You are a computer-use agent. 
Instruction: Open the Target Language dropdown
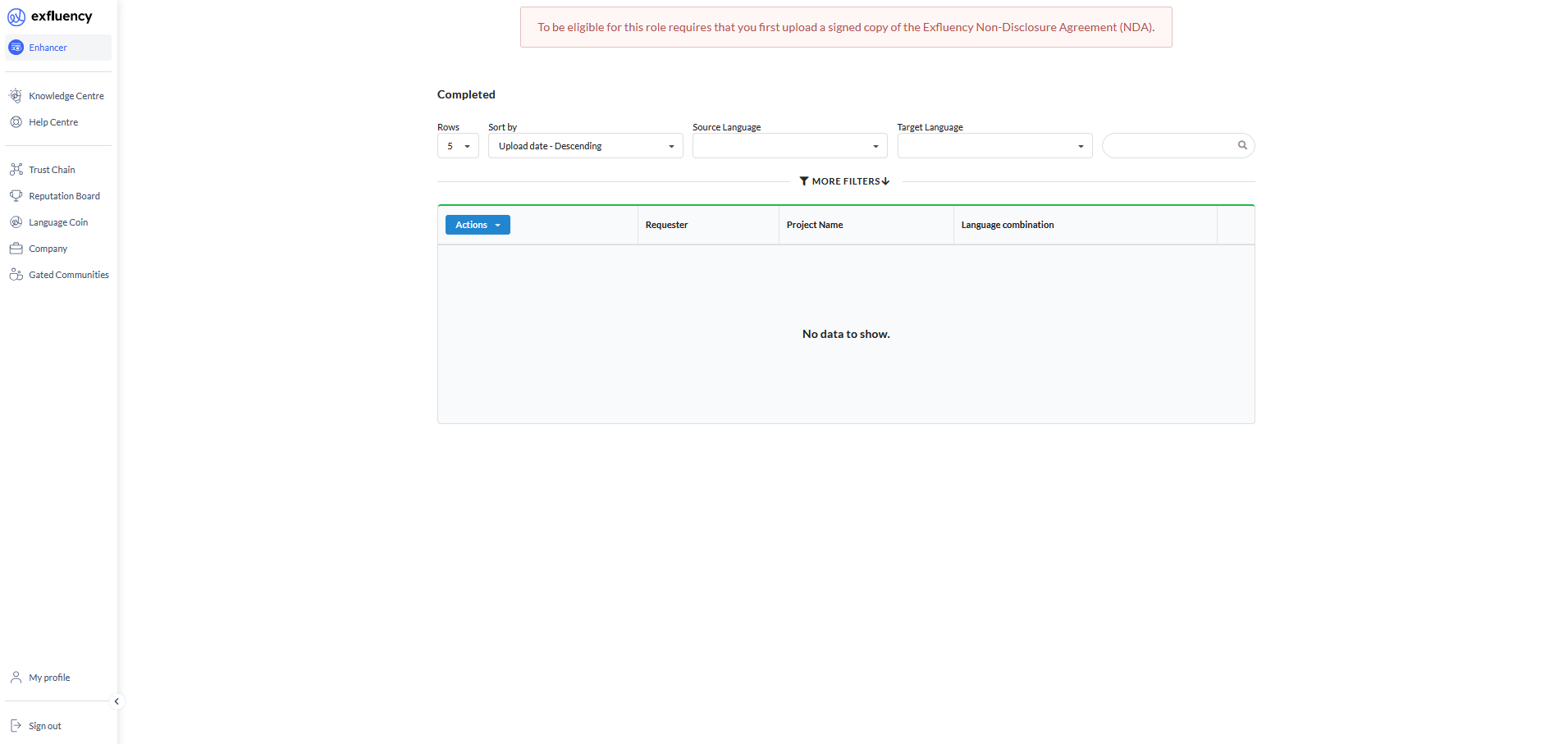[x=995, y=146]
